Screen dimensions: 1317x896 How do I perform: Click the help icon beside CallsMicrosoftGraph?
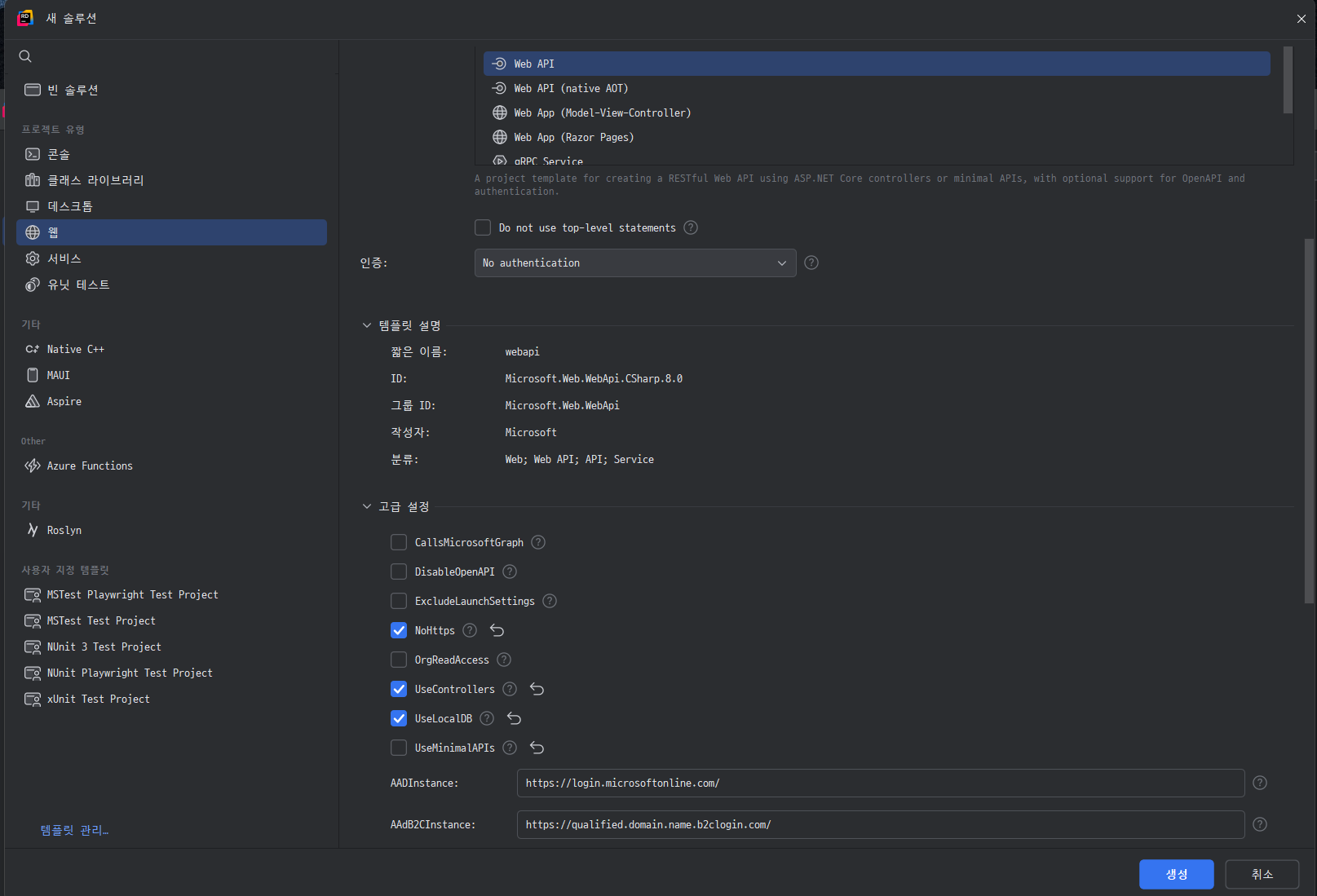pyautogui.click(x=538, y=542)
